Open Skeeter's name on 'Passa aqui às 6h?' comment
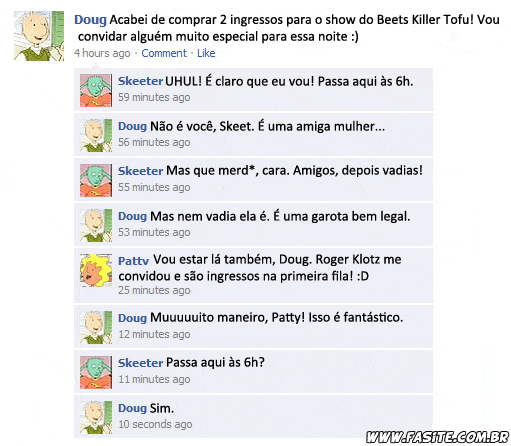 pos(141,363)
